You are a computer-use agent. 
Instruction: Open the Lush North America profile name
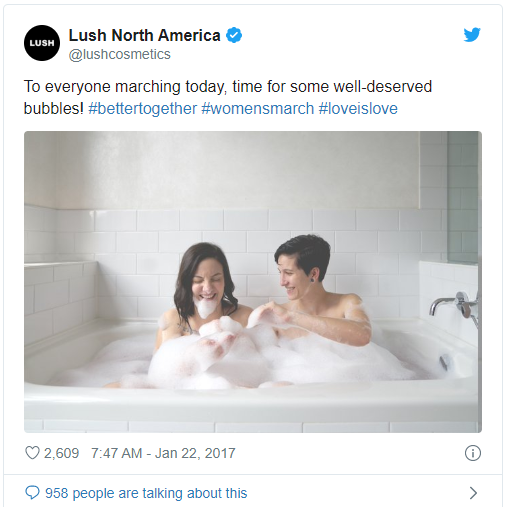point(144,35)
